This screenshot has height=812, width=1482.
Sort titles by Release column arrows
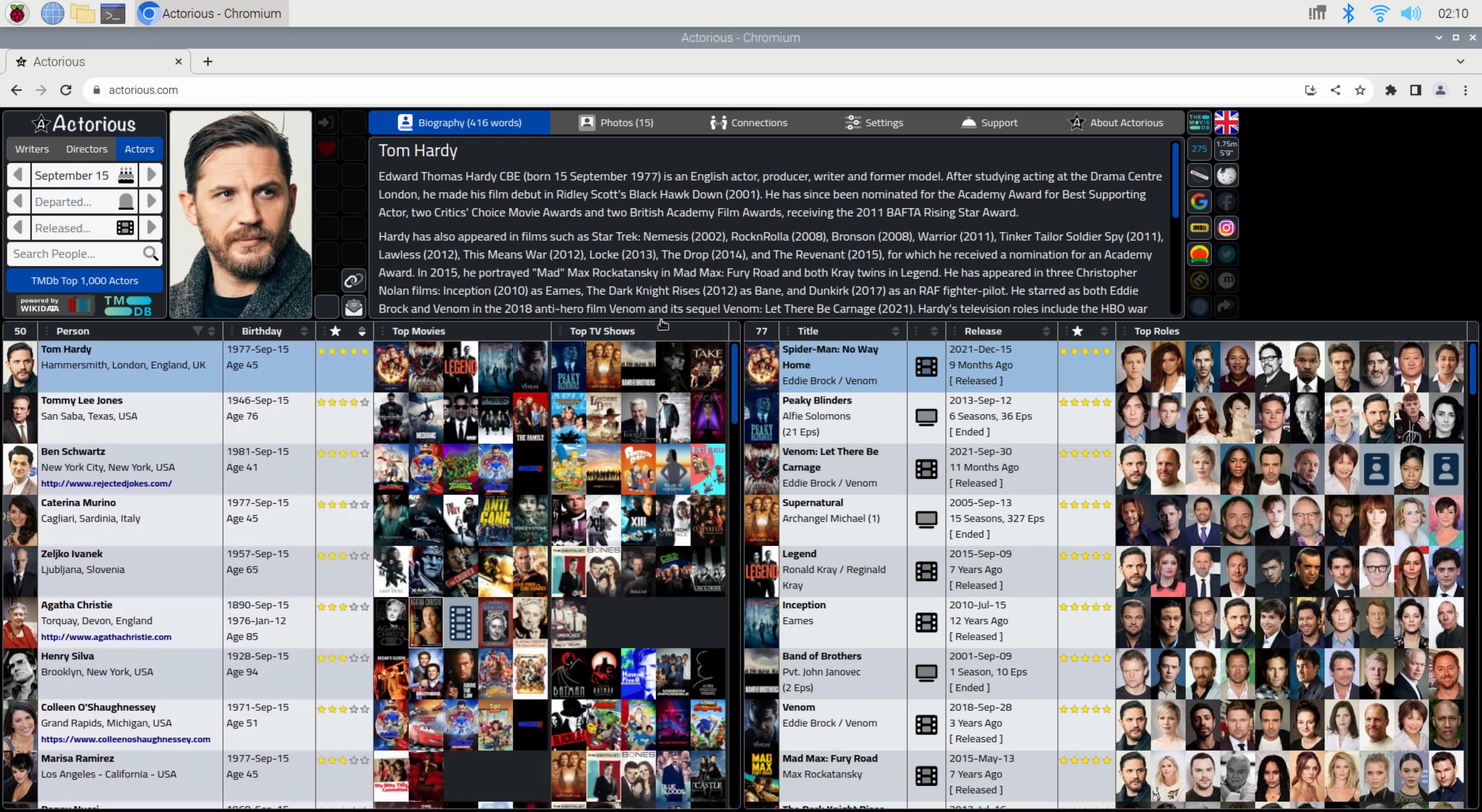tap(1046, 331)
